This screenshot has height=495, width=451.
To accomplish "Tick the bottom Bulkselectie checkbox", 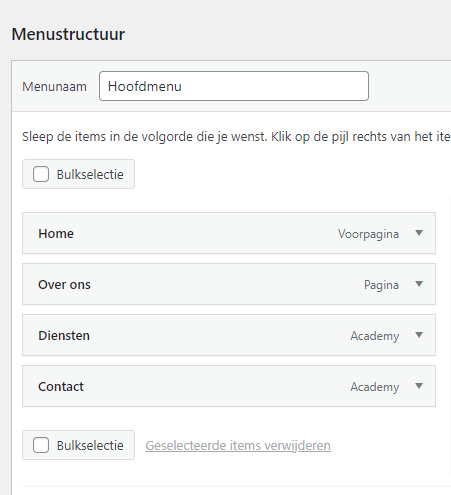I will [41, 445].
